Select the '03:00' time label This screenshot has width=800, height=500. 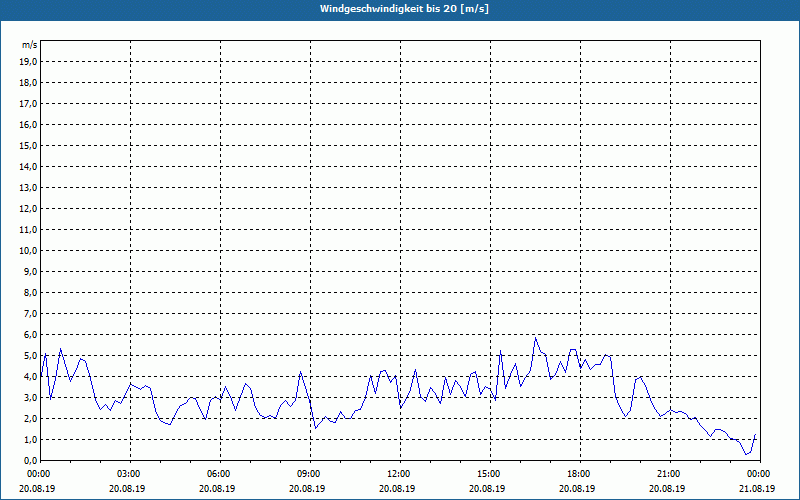[128, 474]
